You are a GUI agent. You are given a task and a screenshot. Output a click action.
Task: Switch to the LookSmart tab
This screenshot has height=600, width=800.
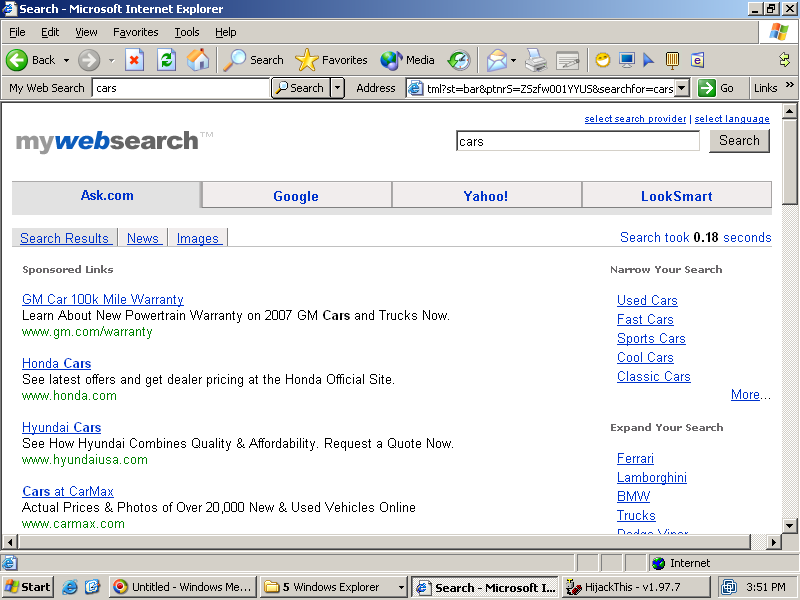[677, 196]
